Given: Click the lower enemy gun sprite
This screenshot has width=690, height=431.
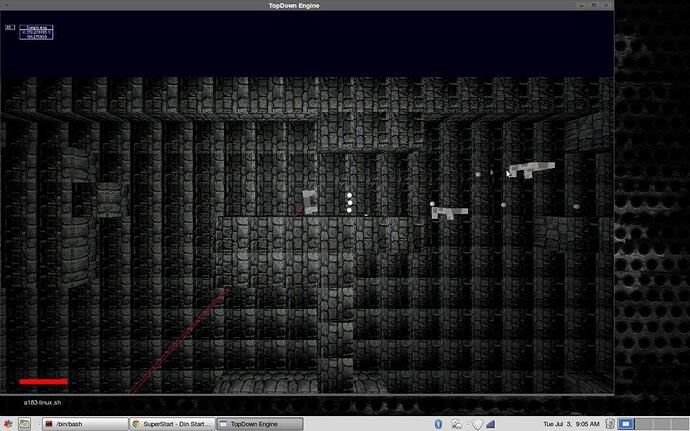Looking at the screenshot, I should click(449, 213).
